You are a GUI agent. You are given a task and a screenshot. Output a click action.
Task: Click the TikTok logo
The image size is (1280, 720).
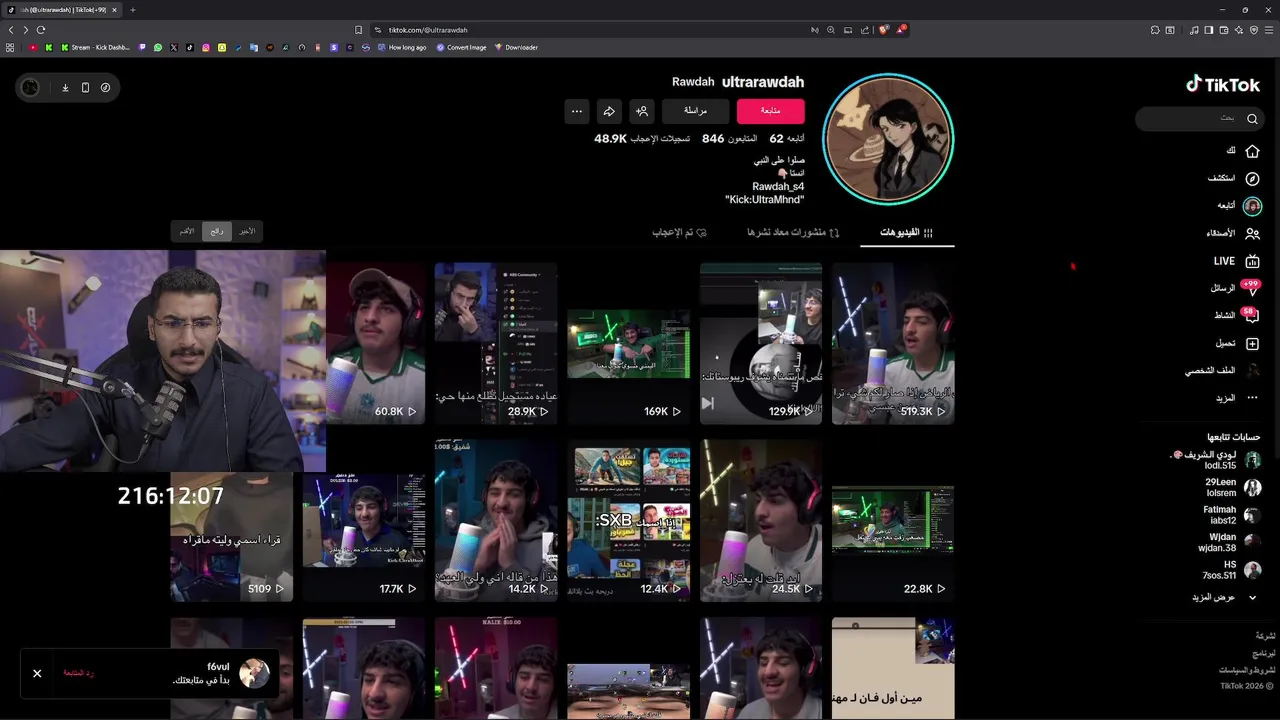coord(1223,85)
